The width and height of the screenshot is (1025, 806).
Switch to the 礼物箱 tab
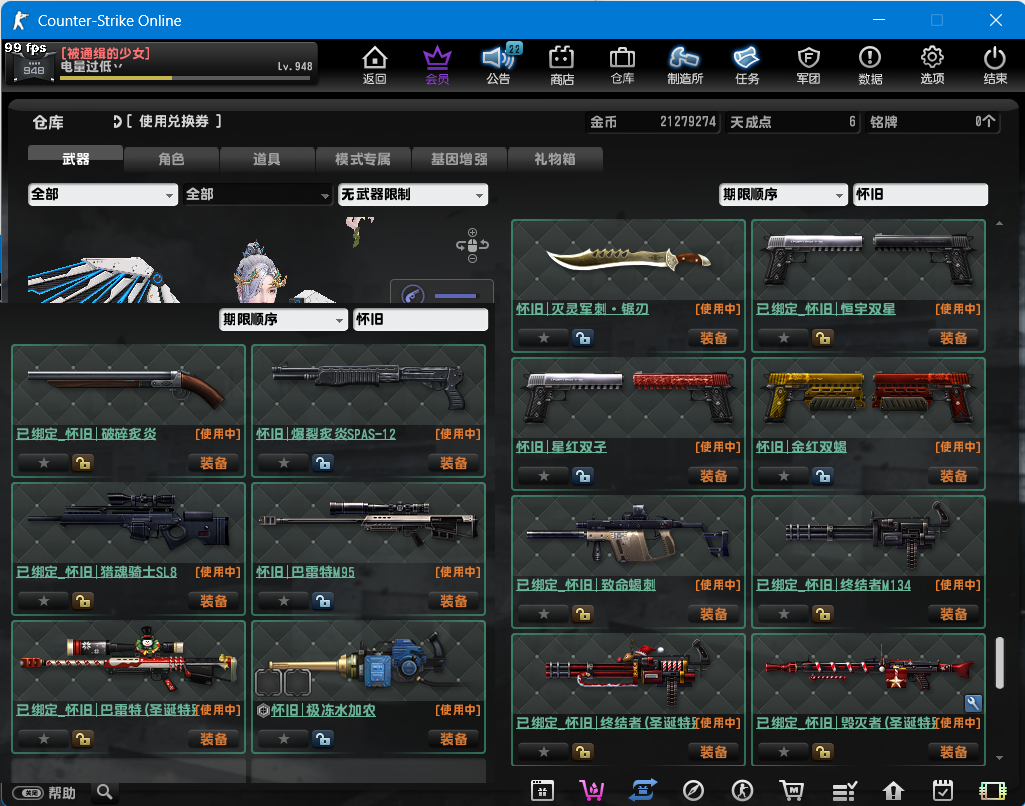pos(554,159)
